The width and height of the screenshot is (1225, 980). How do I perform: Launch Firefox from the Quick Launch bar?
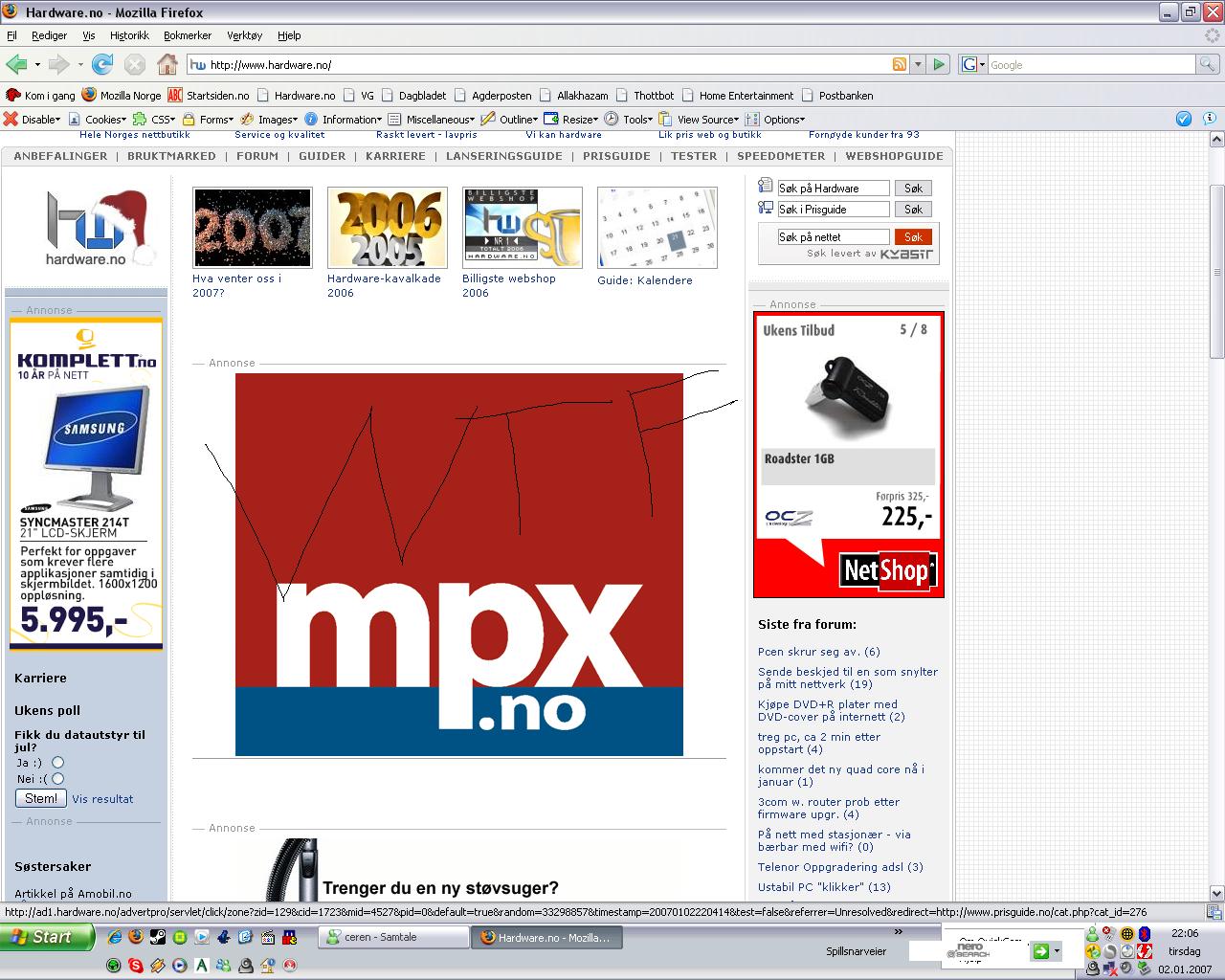[136, 937]
